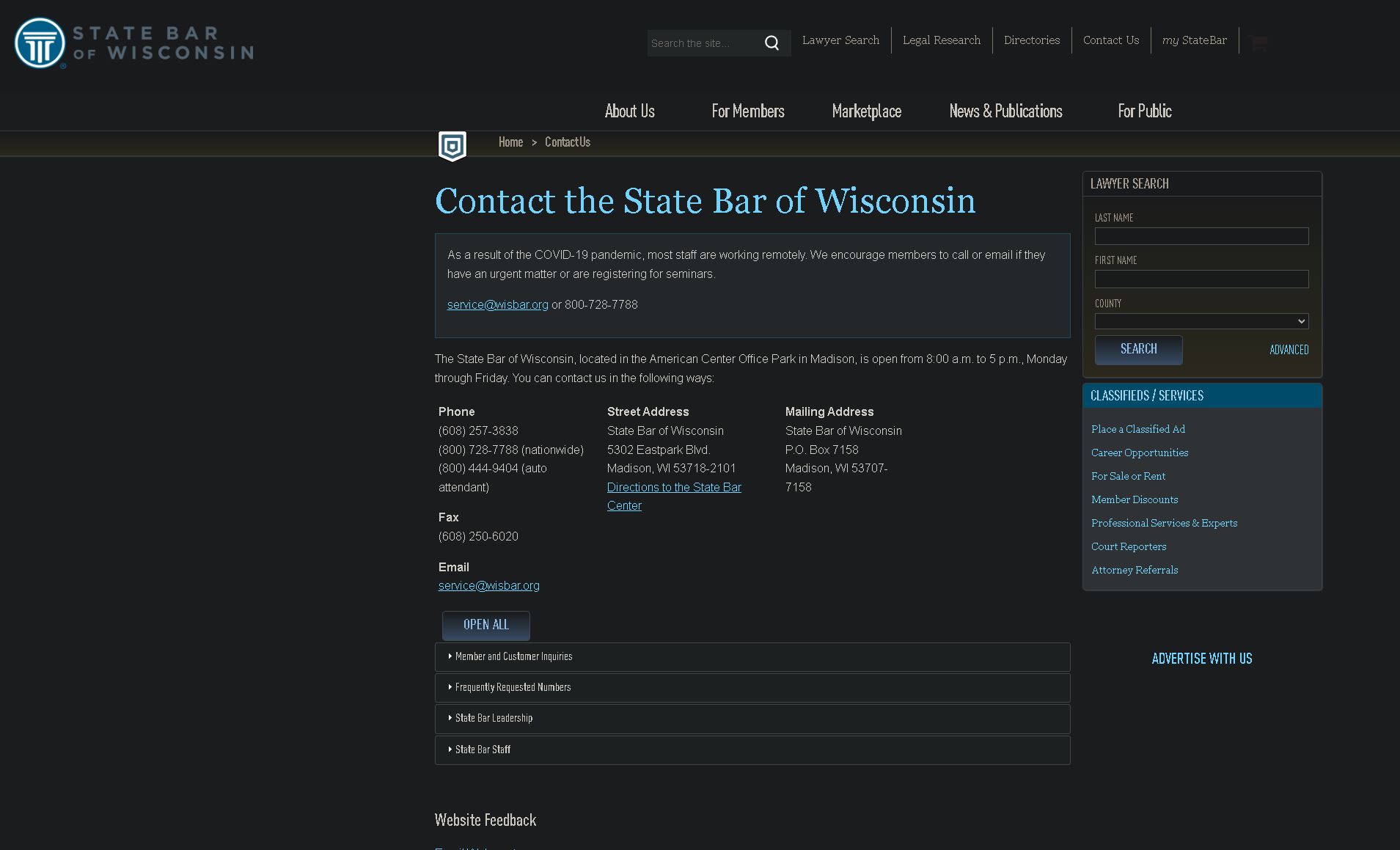Expand Frequently Requested Numbers section
The image size is (1400, 850).
click(513, 688)
